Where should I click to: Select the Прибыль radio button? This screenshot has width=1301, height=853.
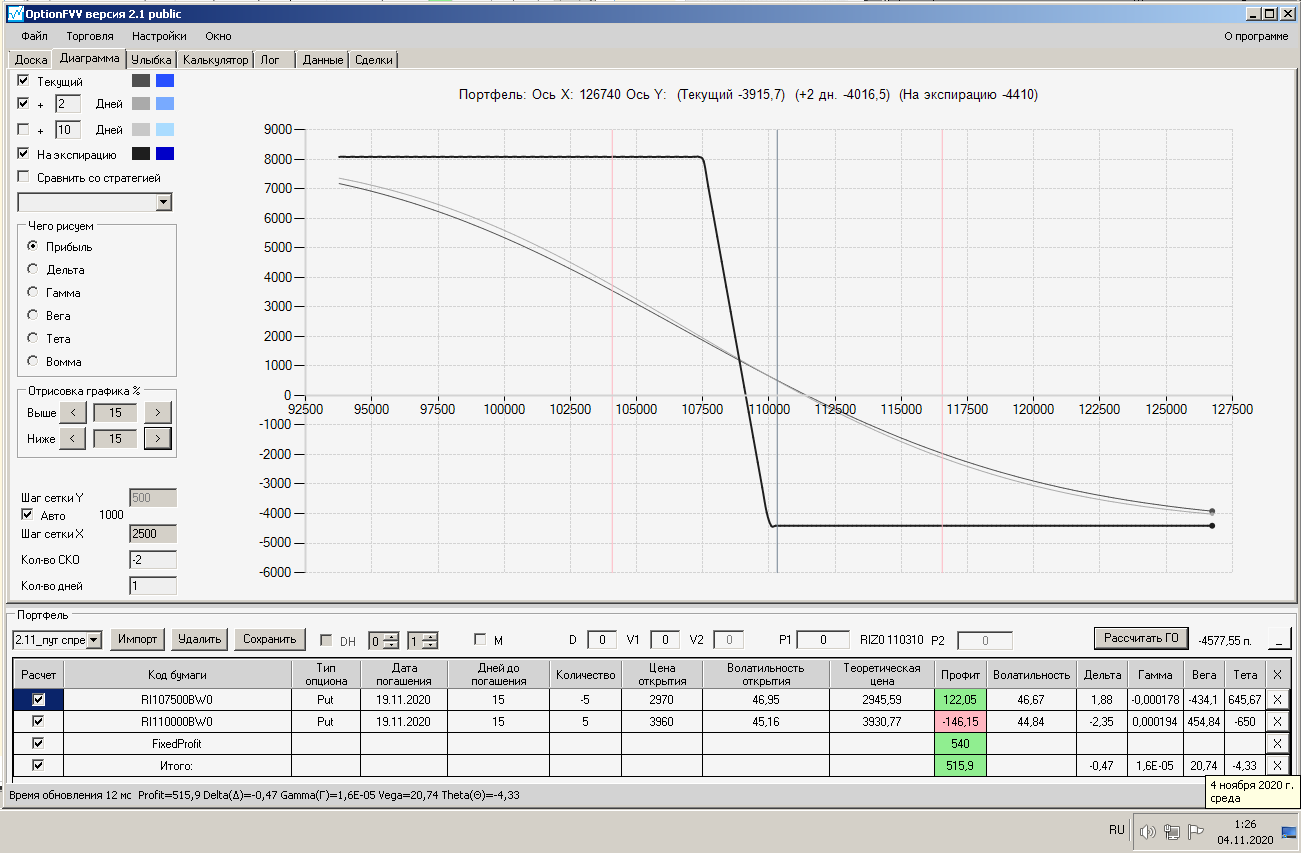33,246
